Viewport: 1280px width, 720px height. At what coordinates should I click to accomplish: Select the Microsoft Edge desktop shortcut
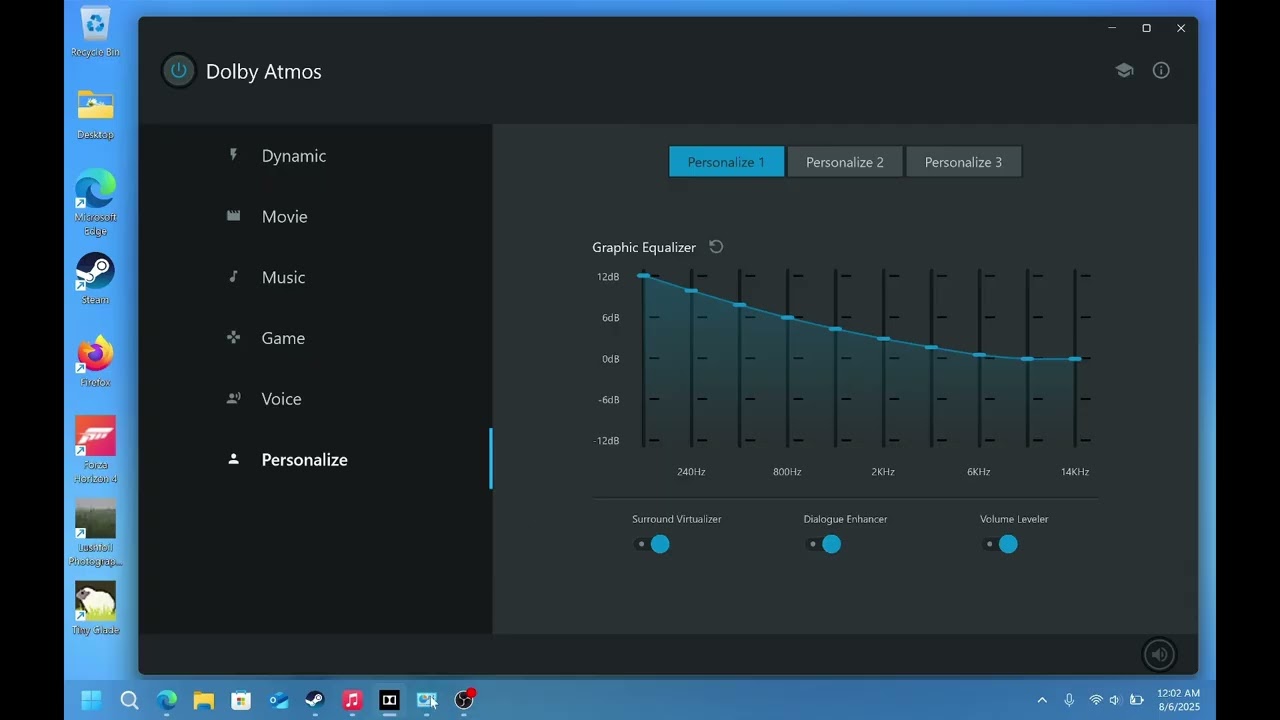click(x=95, y=203)
